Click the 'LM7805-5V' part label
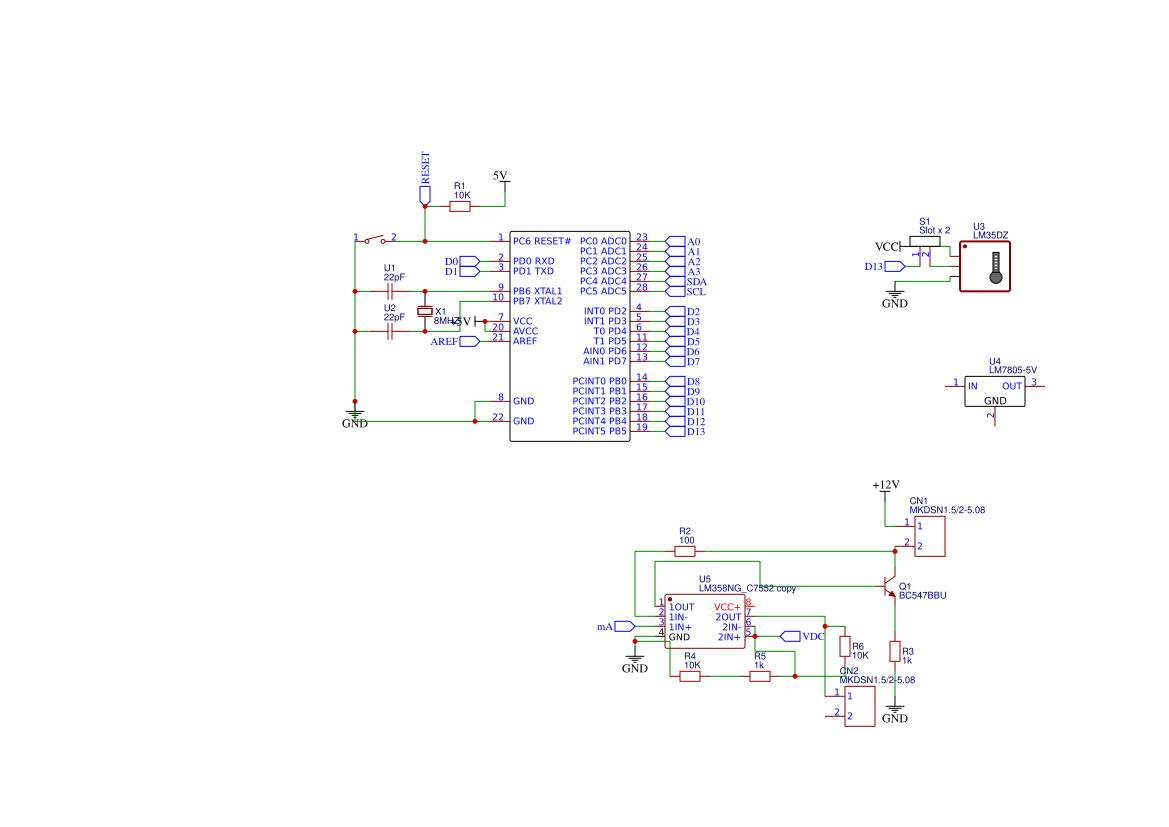 coord(1012,370)
